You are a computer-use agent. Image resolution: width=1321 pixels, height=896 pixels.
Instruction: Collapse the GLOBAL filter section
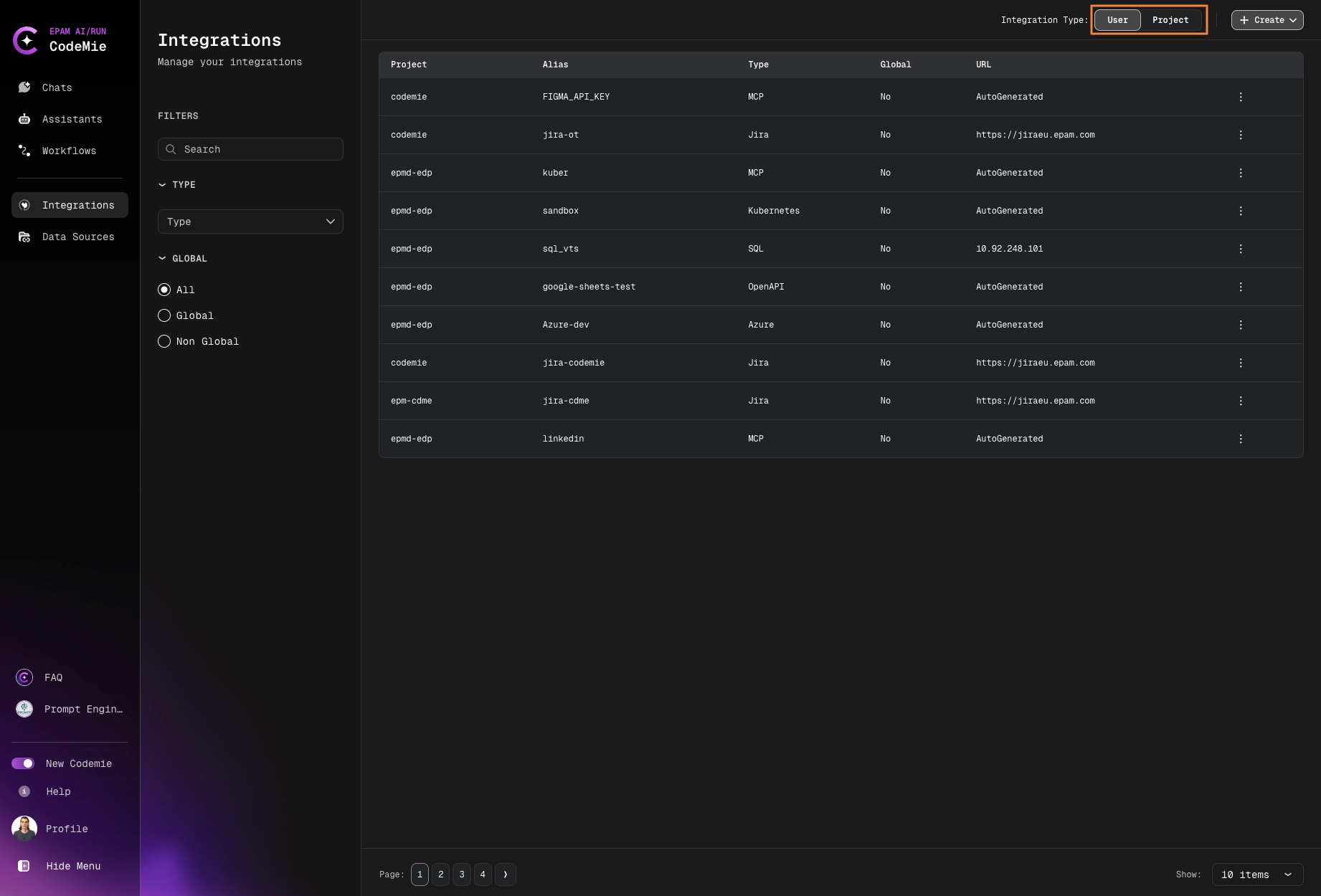[162, 258]
